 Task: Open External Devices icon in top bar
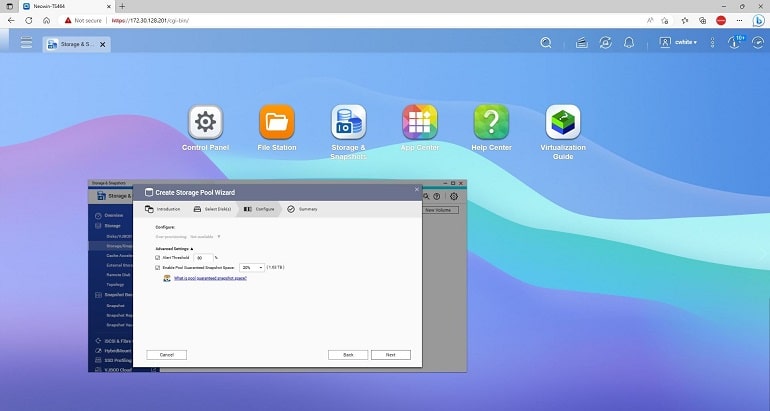pos(605,43)
